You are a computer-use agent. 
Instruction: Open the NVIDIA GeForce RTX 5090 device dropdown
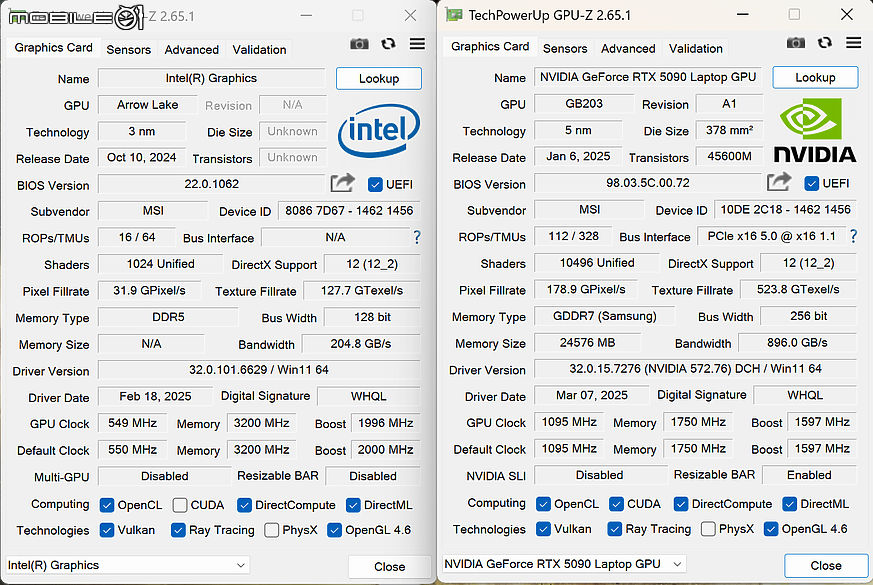pos(563,564)
